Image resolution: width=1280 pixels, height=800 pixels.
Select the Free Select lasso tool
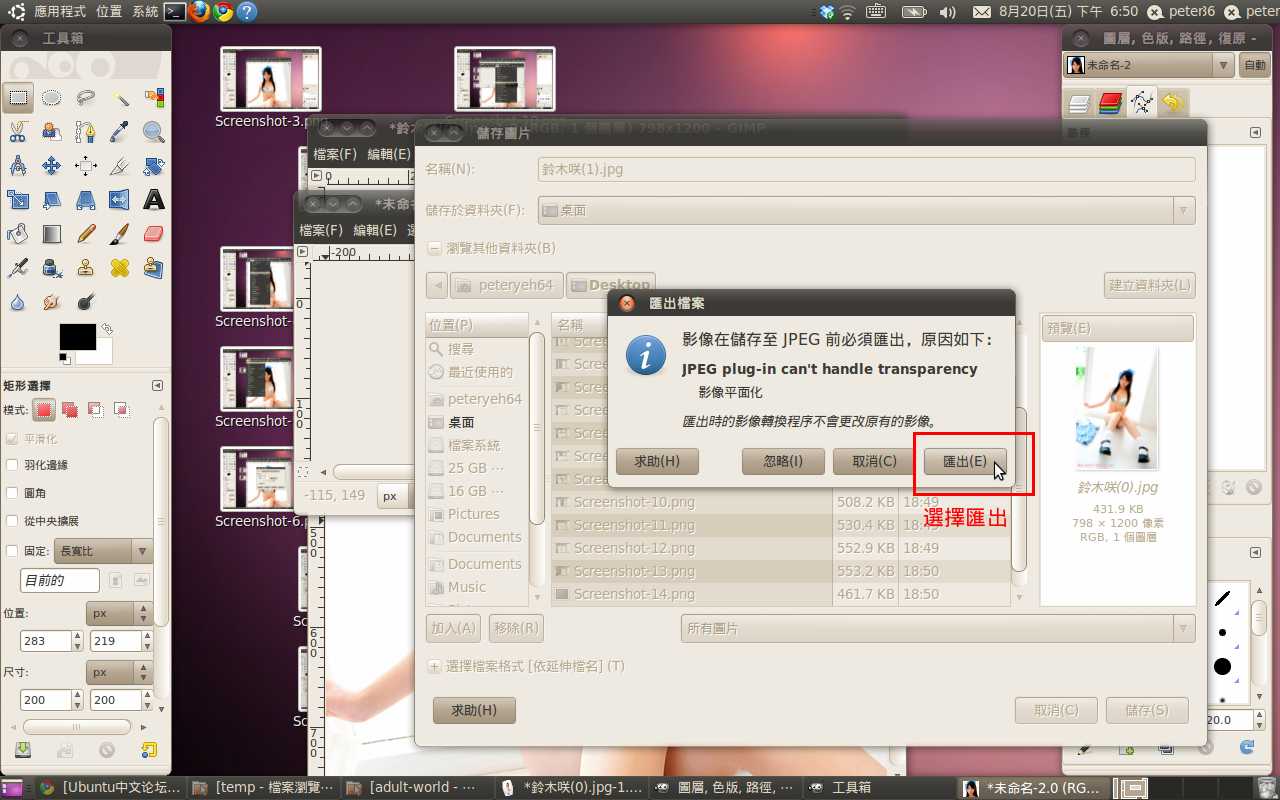click(86, 98)
